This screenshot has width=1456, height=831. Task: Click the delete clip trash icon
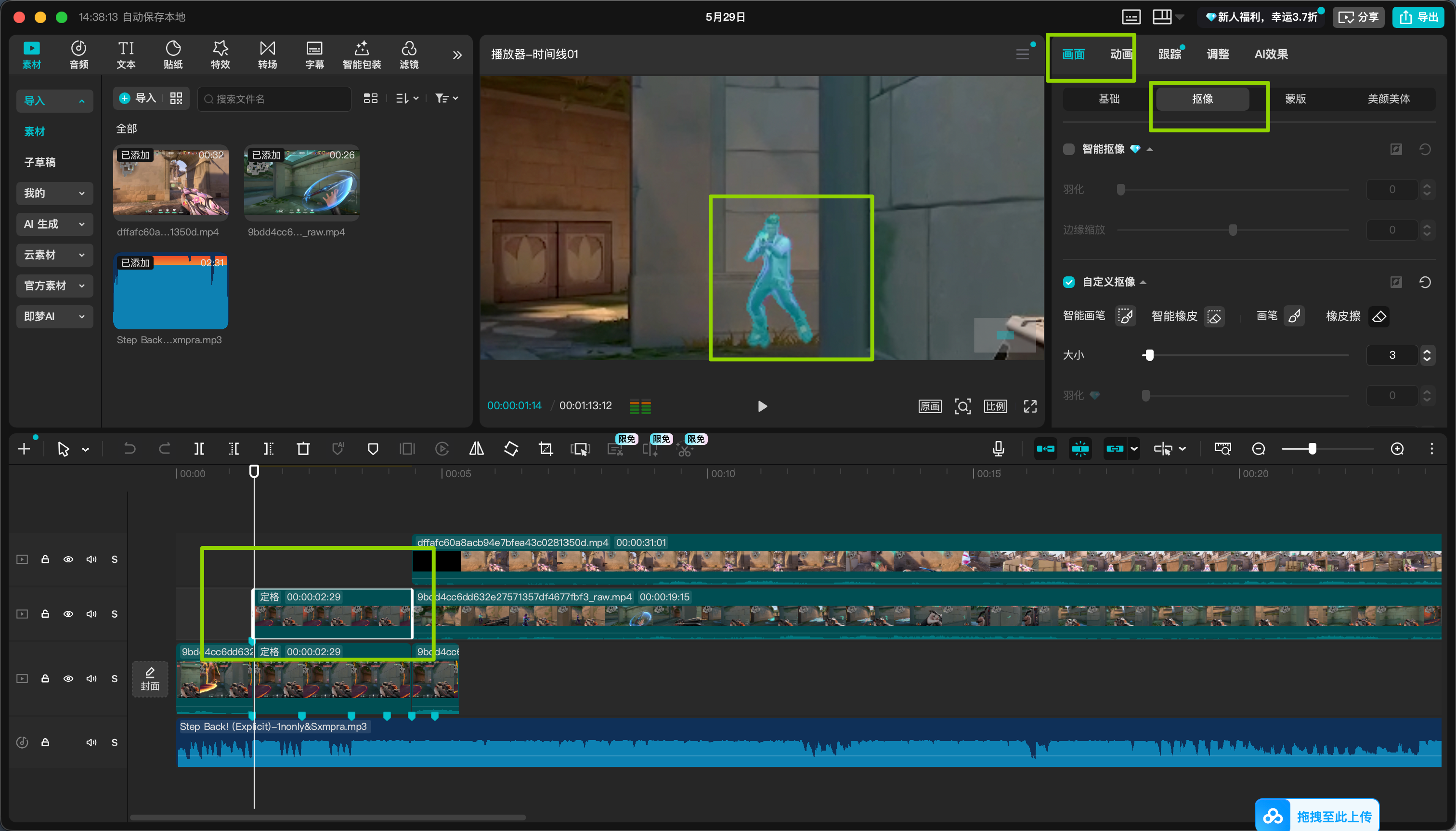[303, 449]
